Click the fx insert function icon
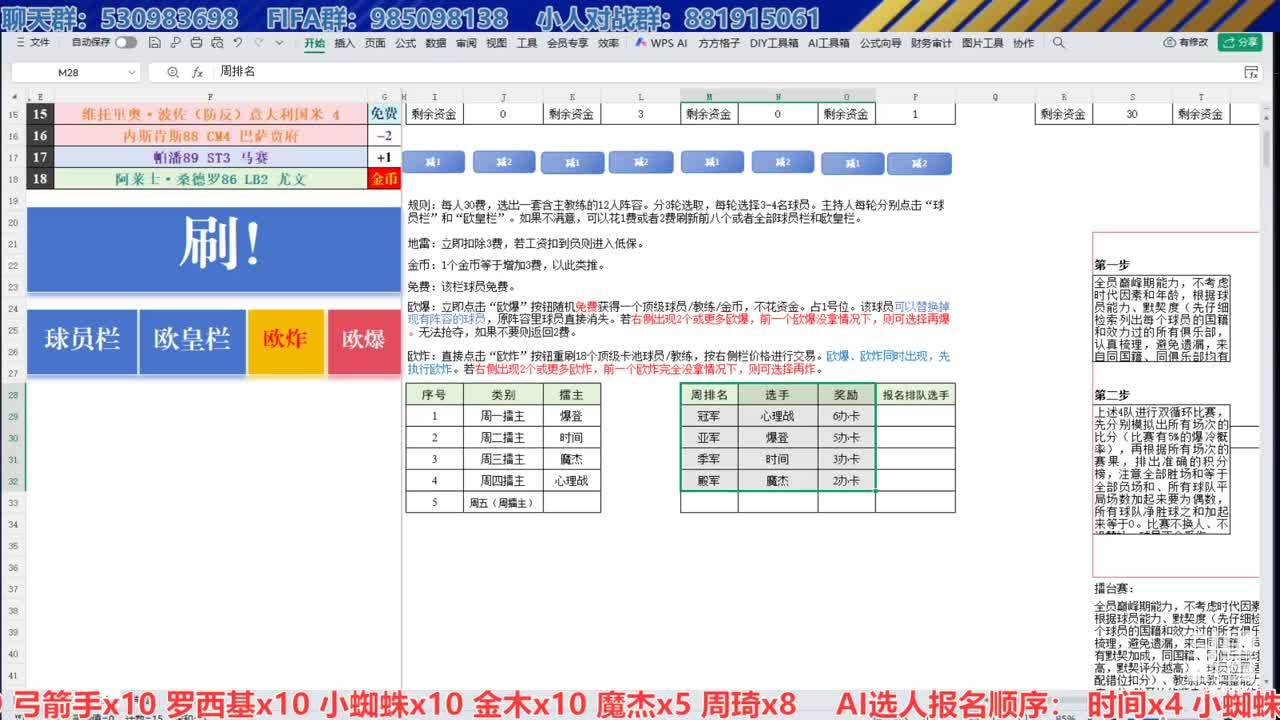 pyautogui.click(x=198, y=72)
